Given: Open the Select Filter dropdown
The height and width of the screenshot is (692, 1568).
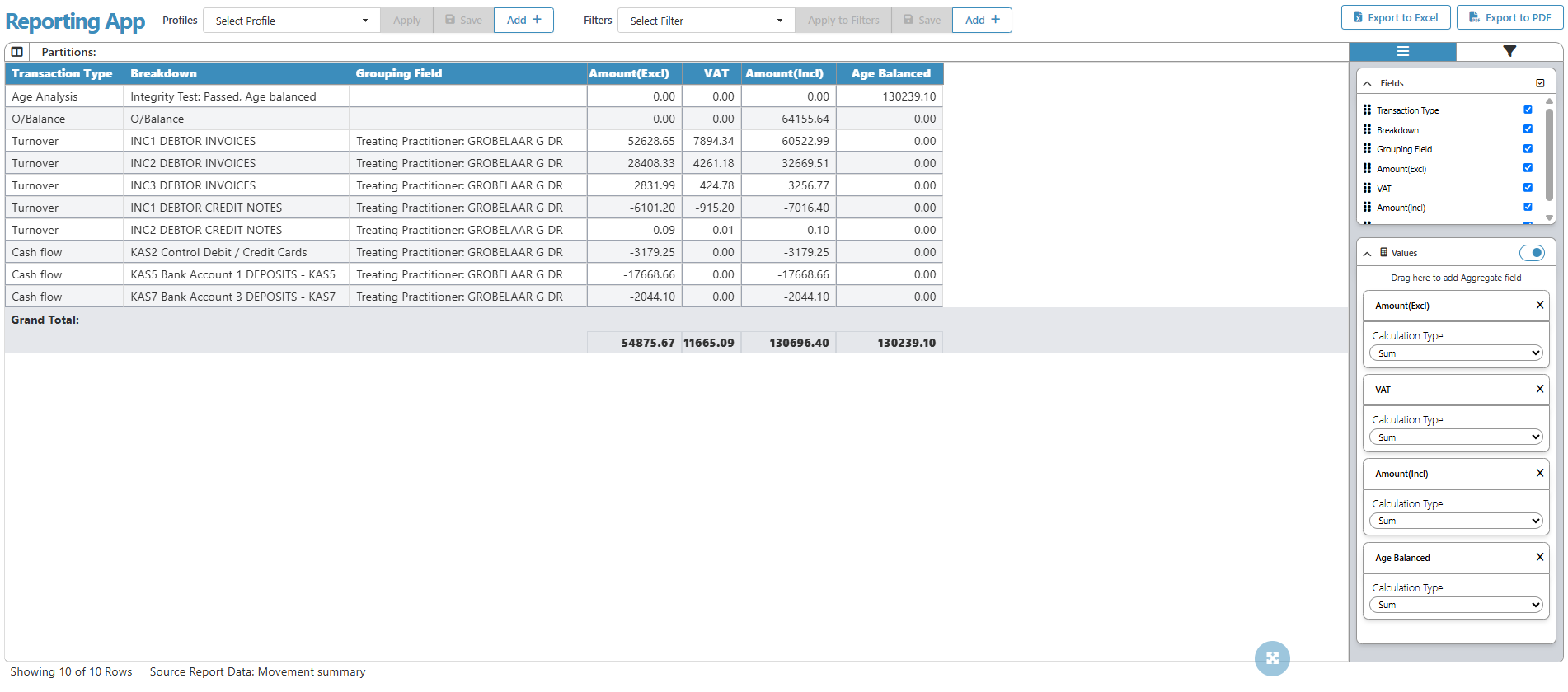Looking at the screenshot, I should [706, 21].
